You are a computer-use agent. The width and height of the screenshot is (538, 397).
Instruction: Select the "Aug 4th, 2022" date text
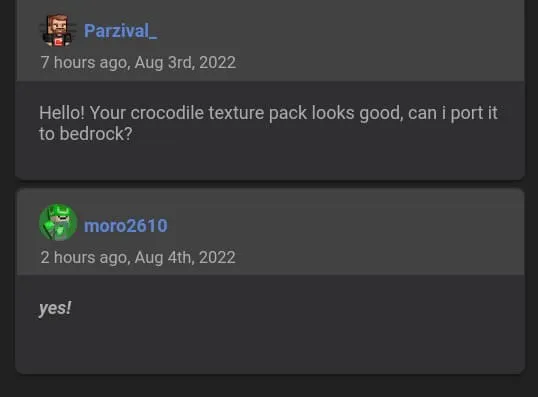185,257
